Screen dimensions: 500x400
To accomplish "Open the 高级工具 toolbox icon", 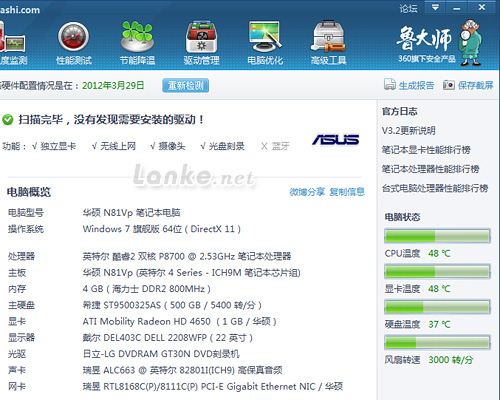I will 329,36.
